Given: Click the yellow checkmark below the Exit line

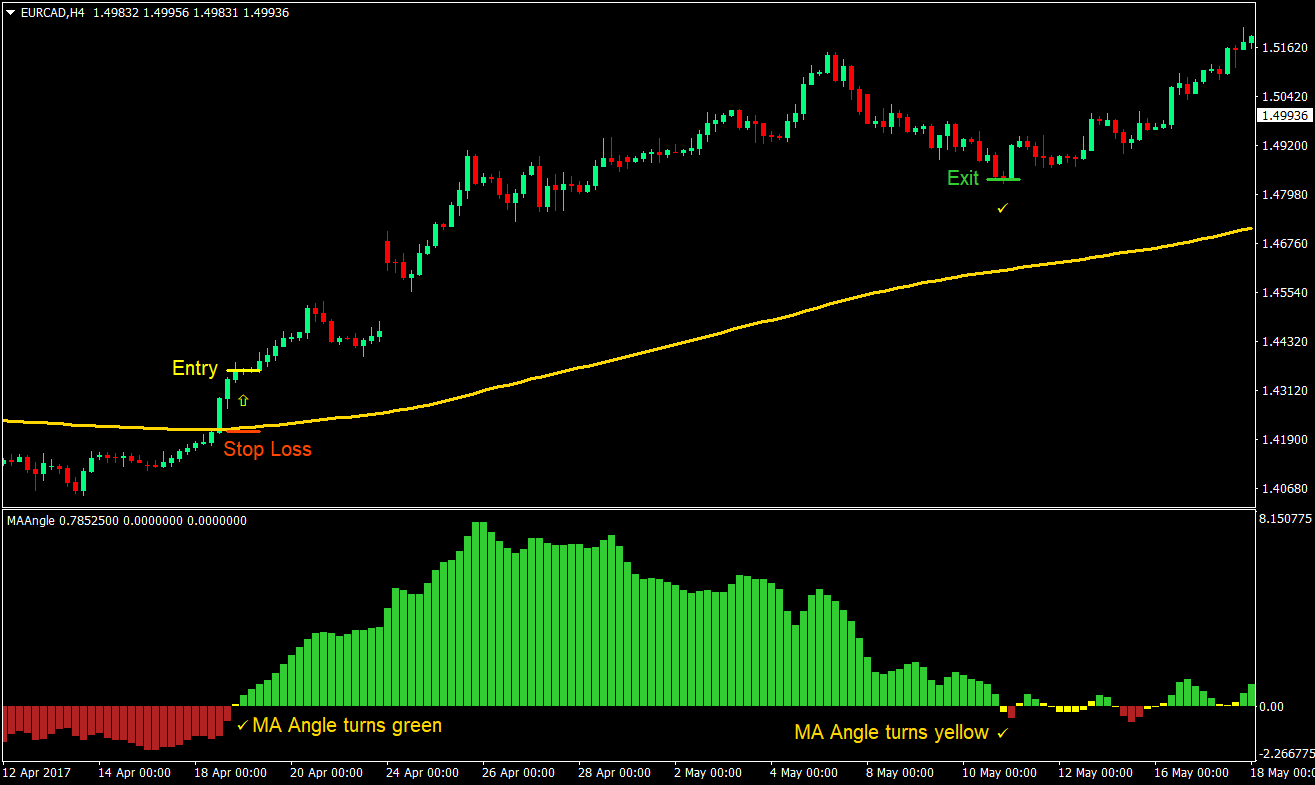Looking at the screenshot, I should [x=1003, y=208].
